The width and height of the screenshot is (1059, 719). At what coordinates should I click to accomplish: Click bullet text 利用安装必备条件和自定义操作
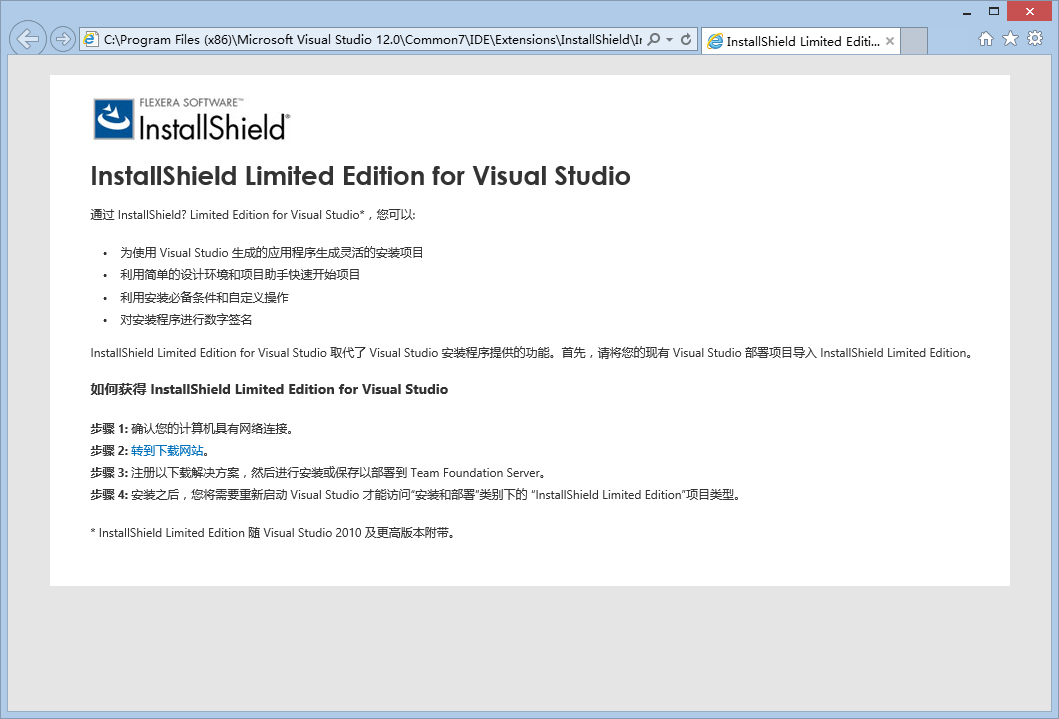204,297
